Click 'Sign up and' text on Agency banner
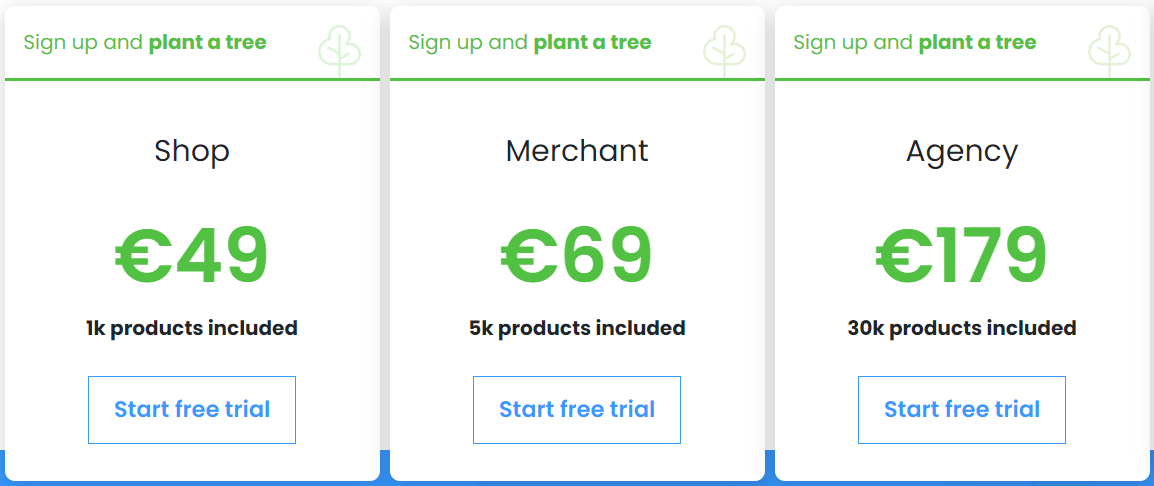 (853, 43)
